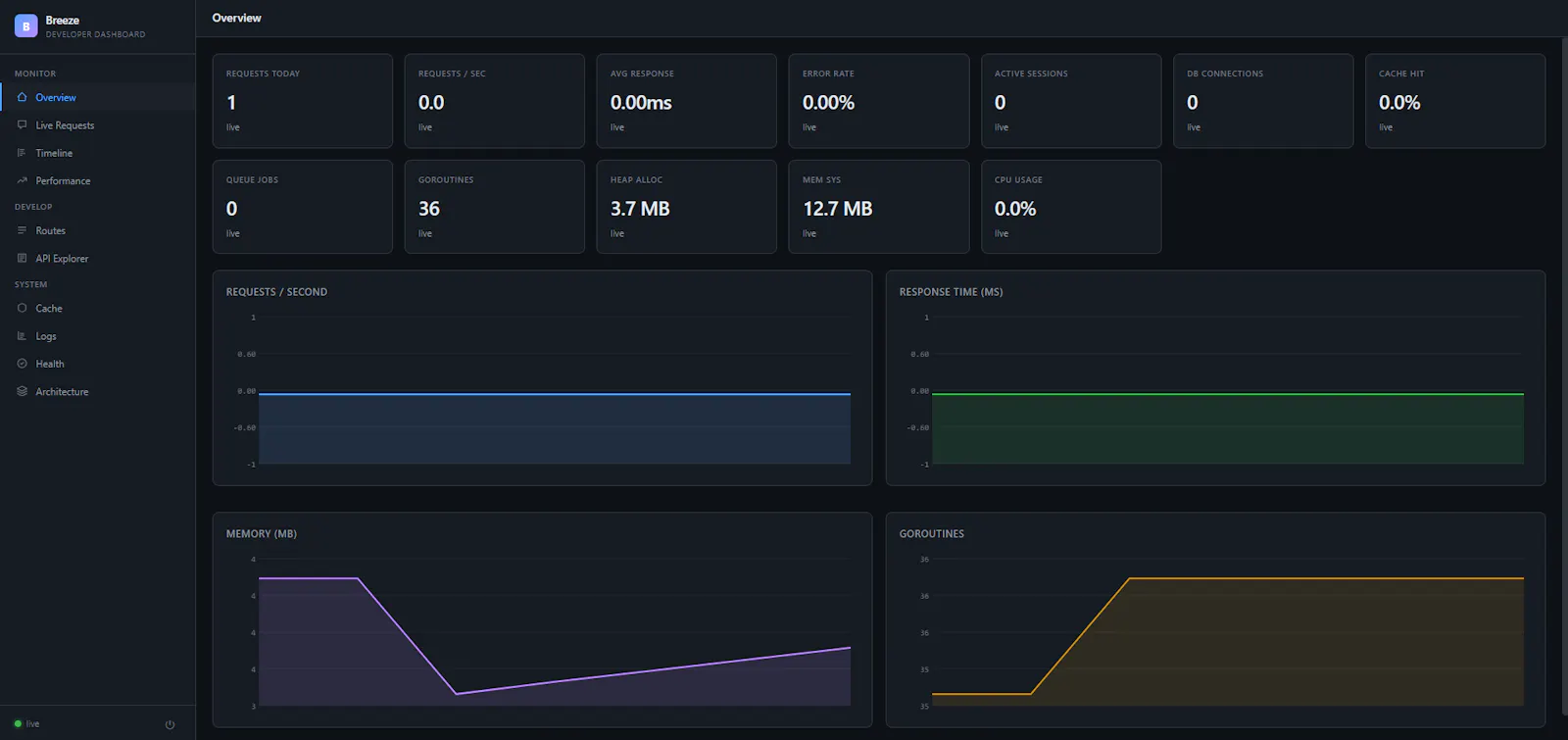Select the Queue Jobs card

303,207
